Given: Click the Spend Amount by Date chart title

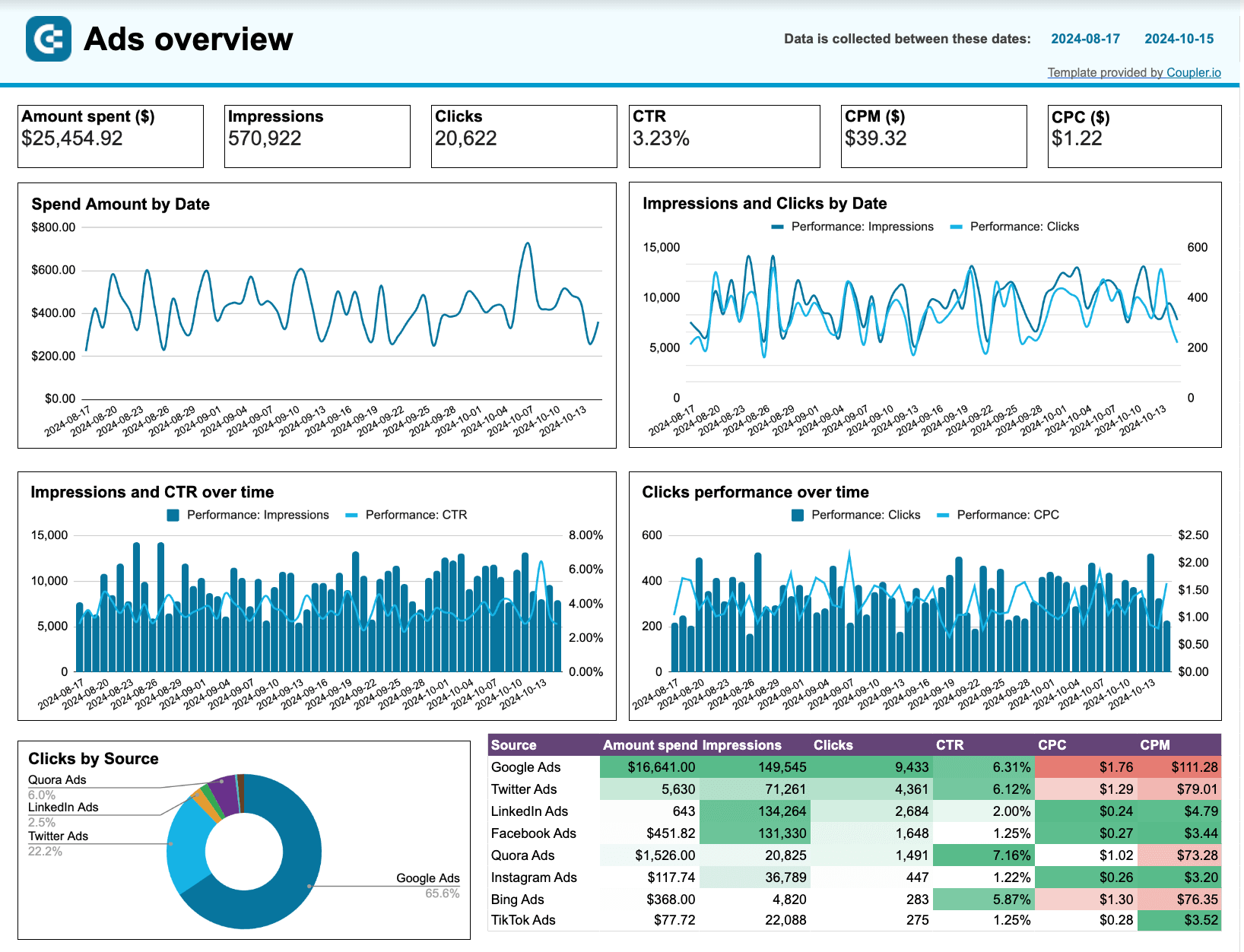Looking at the screenshot, I should pos(120,204).
